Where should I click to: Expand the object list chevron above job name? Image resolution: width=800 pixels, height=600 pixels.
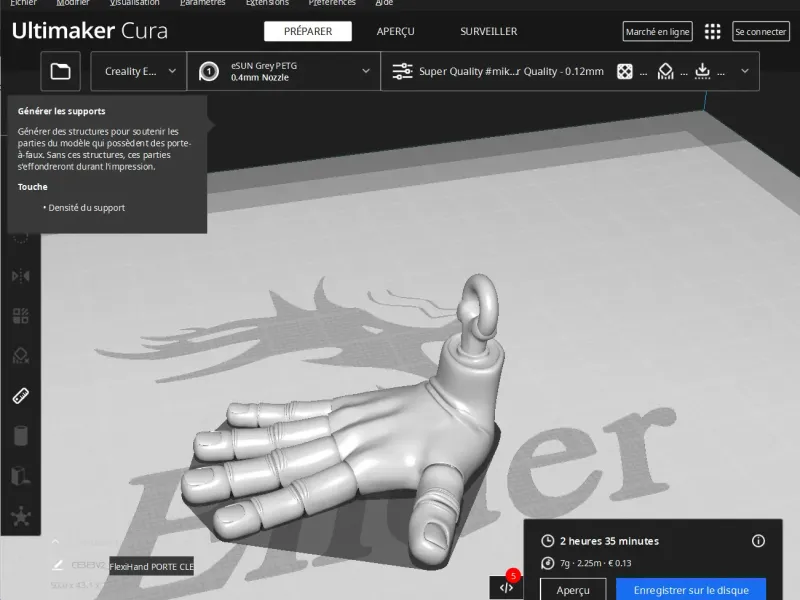pyautogui.click(x=55, y=542)
